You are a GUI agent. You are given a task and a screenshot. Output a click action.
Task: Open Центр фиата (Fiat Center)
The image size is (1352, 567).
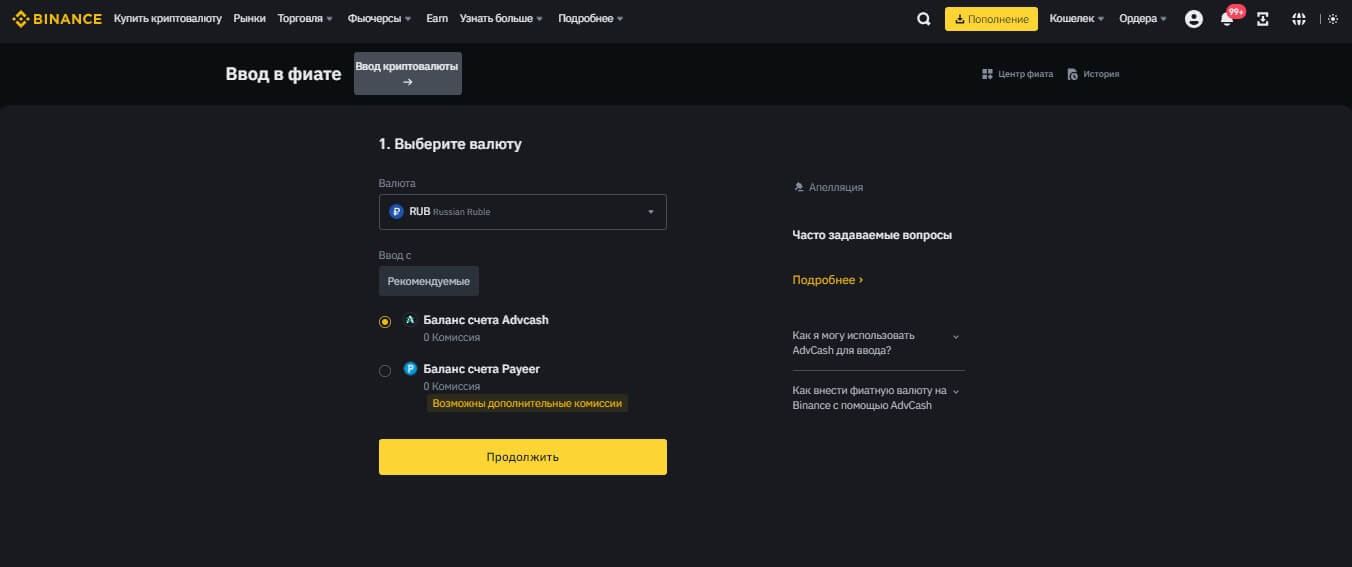tap(1018, 74)
